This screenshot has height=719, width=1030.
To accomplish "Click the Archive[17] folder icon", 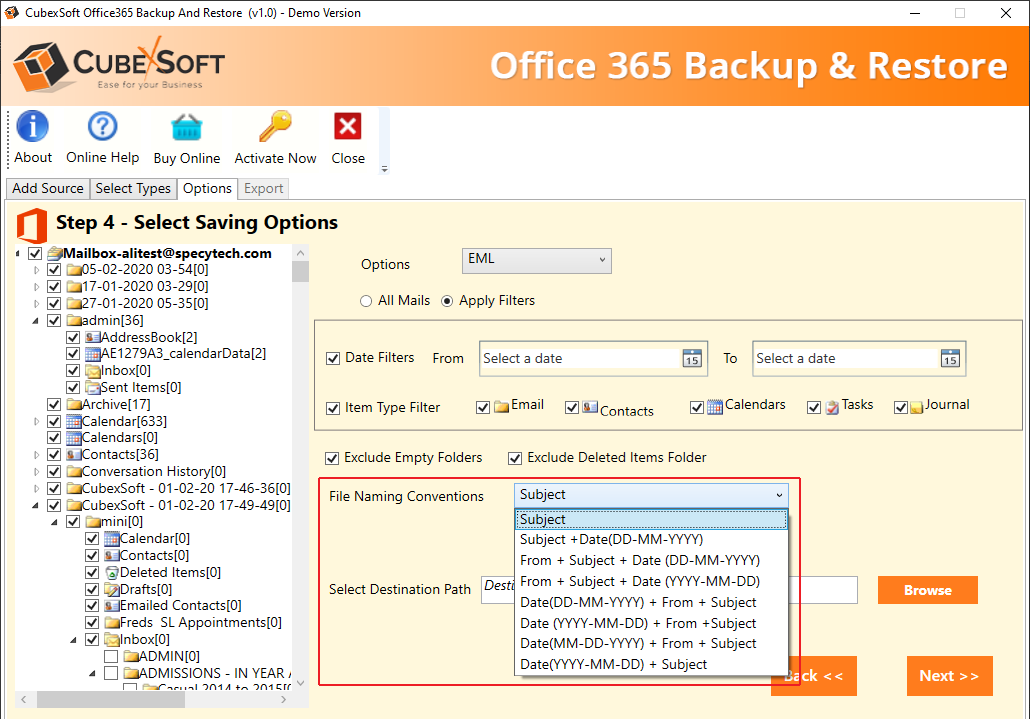I will pyautogui.click(x=74, y=404).
